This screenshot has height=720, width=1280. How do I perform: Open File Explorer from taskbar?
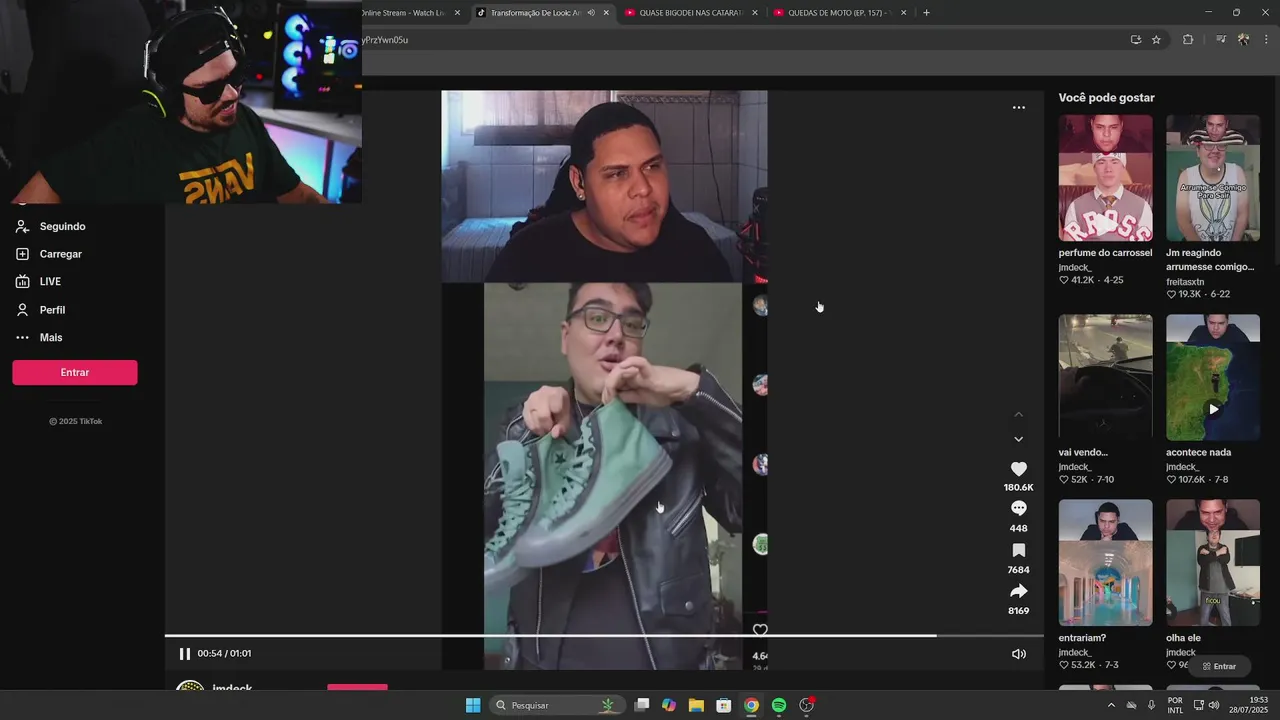696,705
